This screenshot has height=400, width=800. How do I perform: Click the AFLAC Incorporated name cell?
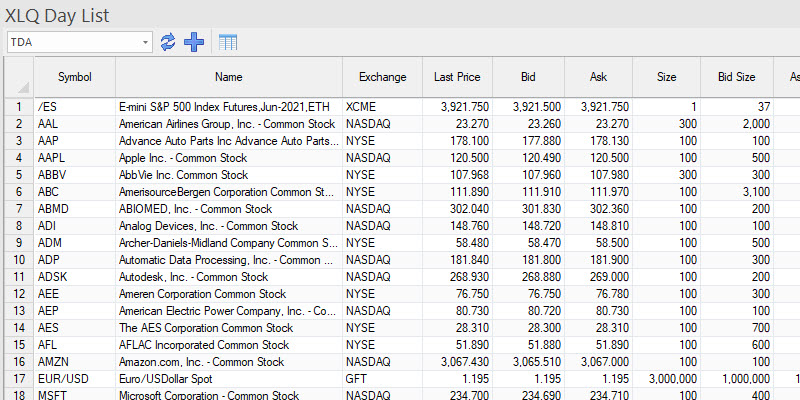click(x=229, y=345)
